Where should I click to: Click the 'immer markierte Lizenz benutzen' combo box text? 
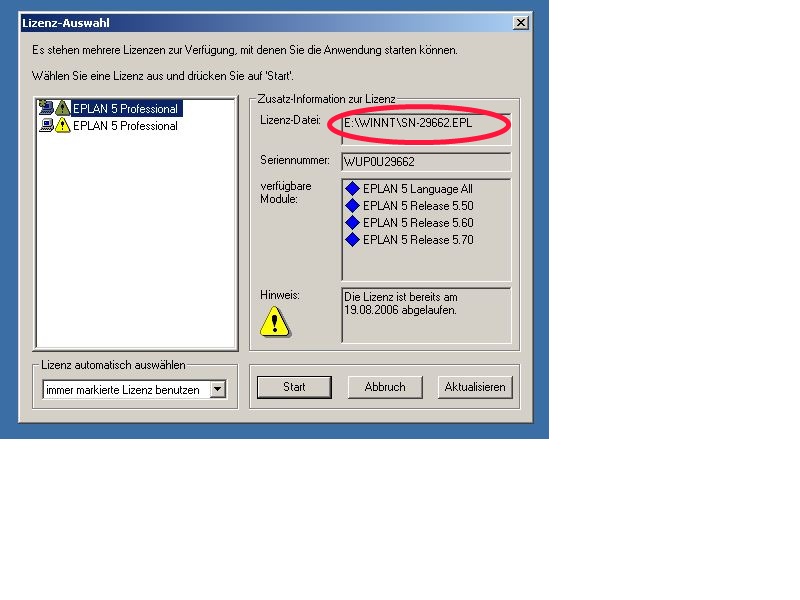click(x=123, y=390)
